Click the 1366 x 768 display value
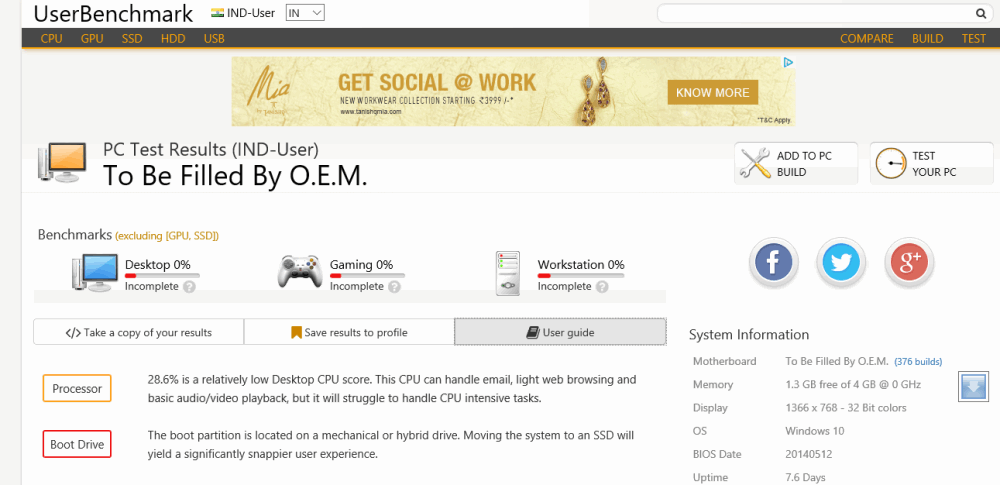This screenshot has width=1000, height=485. [846, 407]
